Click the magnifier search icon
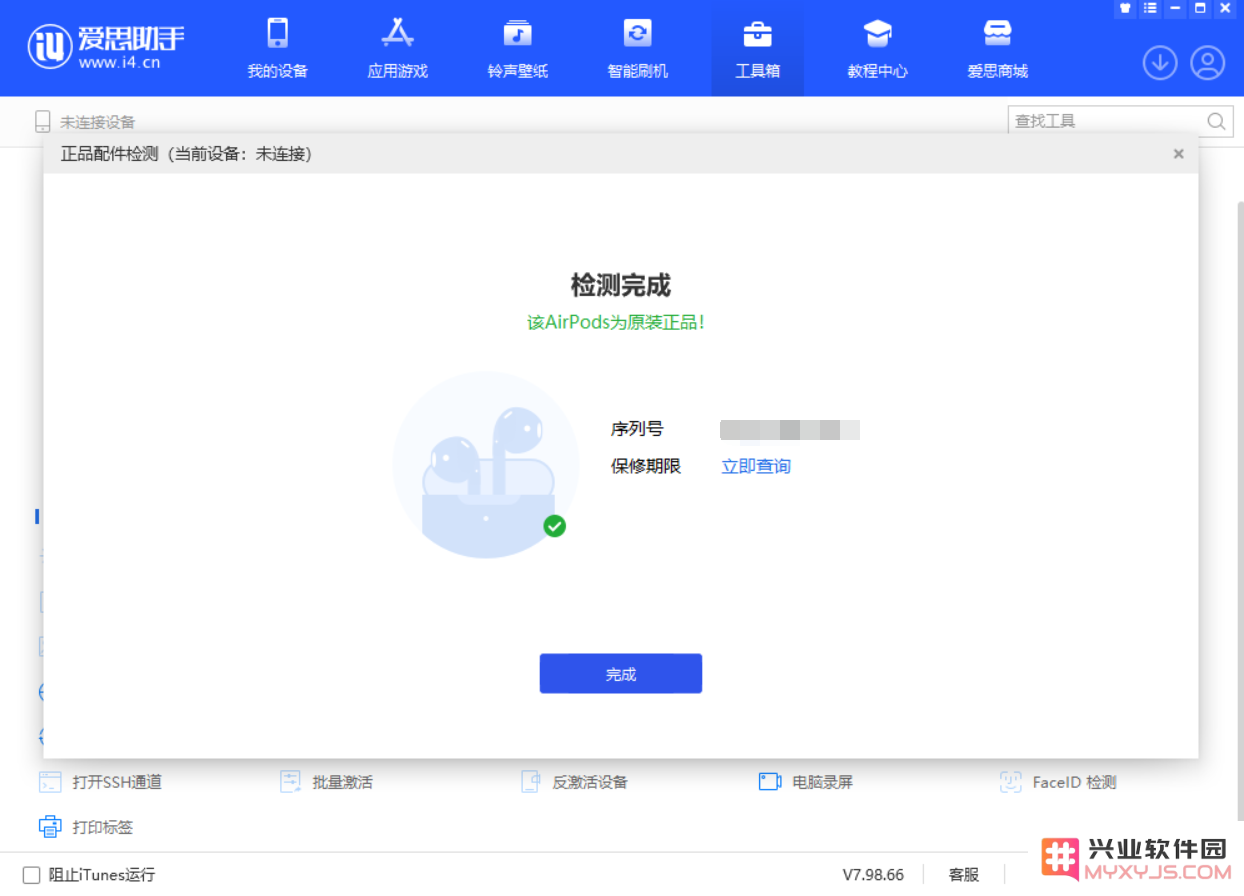Viewport: 1244px width, 896px height. click(x=1217, y=121)
